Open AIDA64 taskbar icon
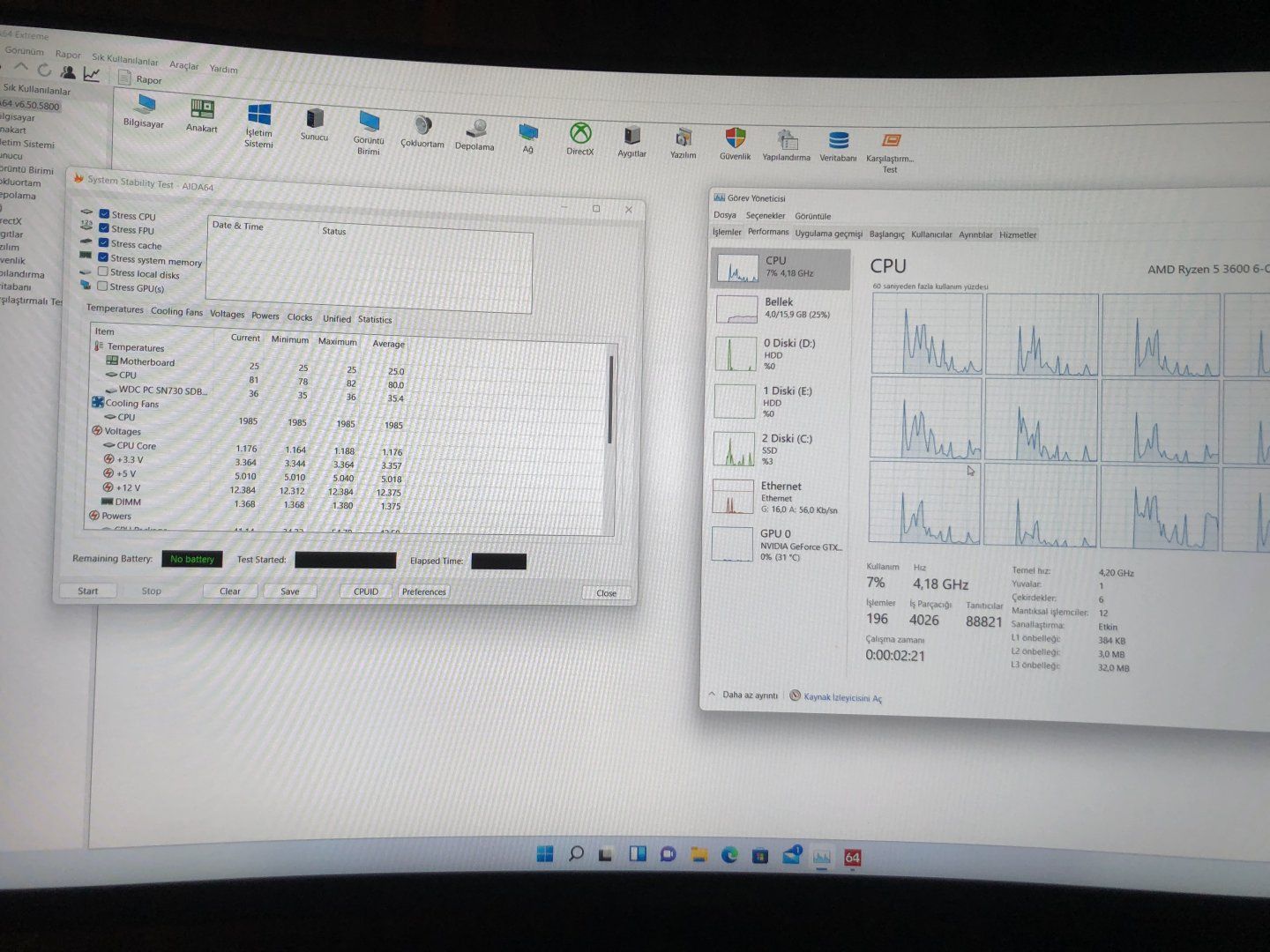1270x952 pixels. [x=852, y=857]
